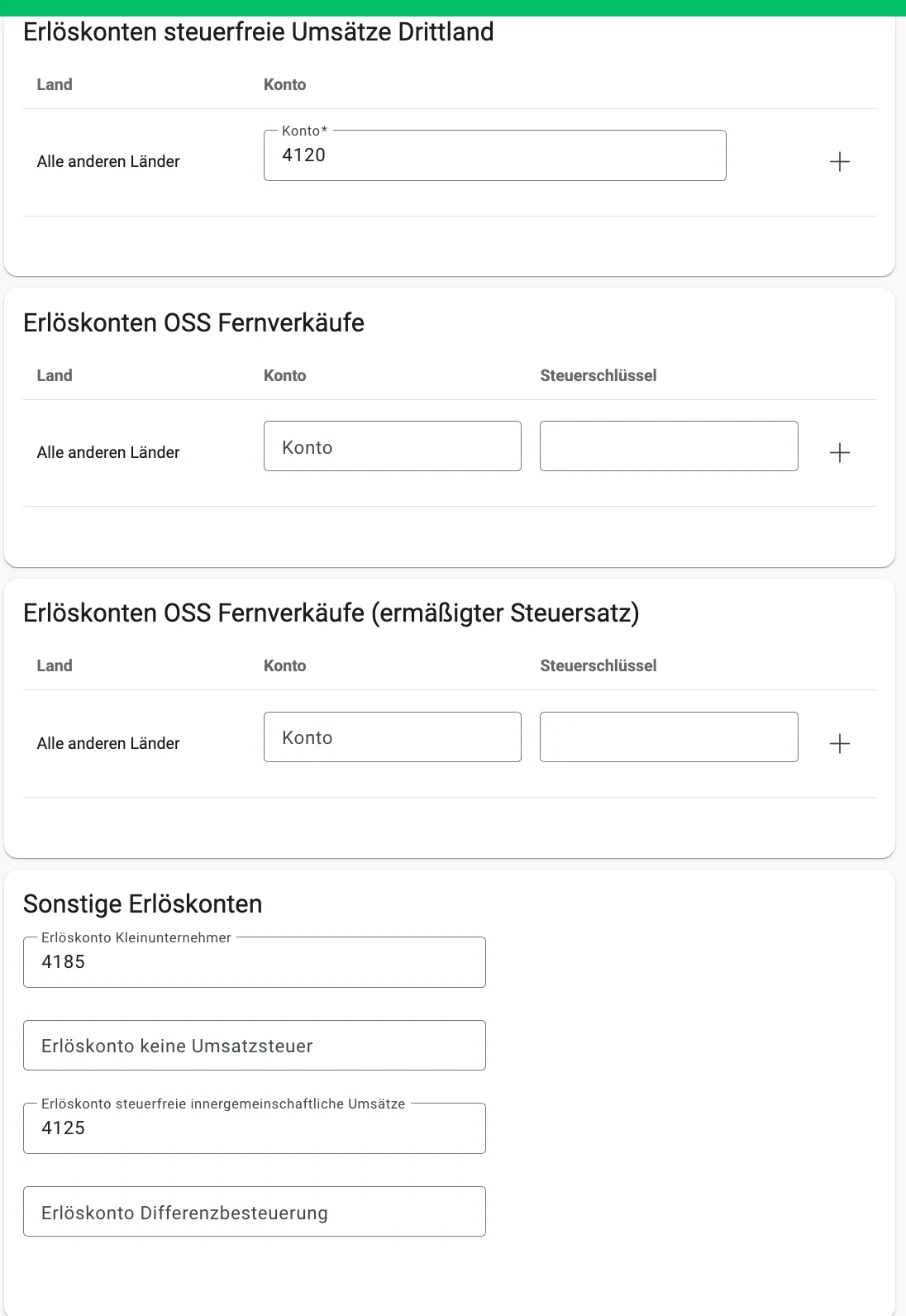Edit Konto field containing 4120
The image size is (906, 1316).
point(495,156)
